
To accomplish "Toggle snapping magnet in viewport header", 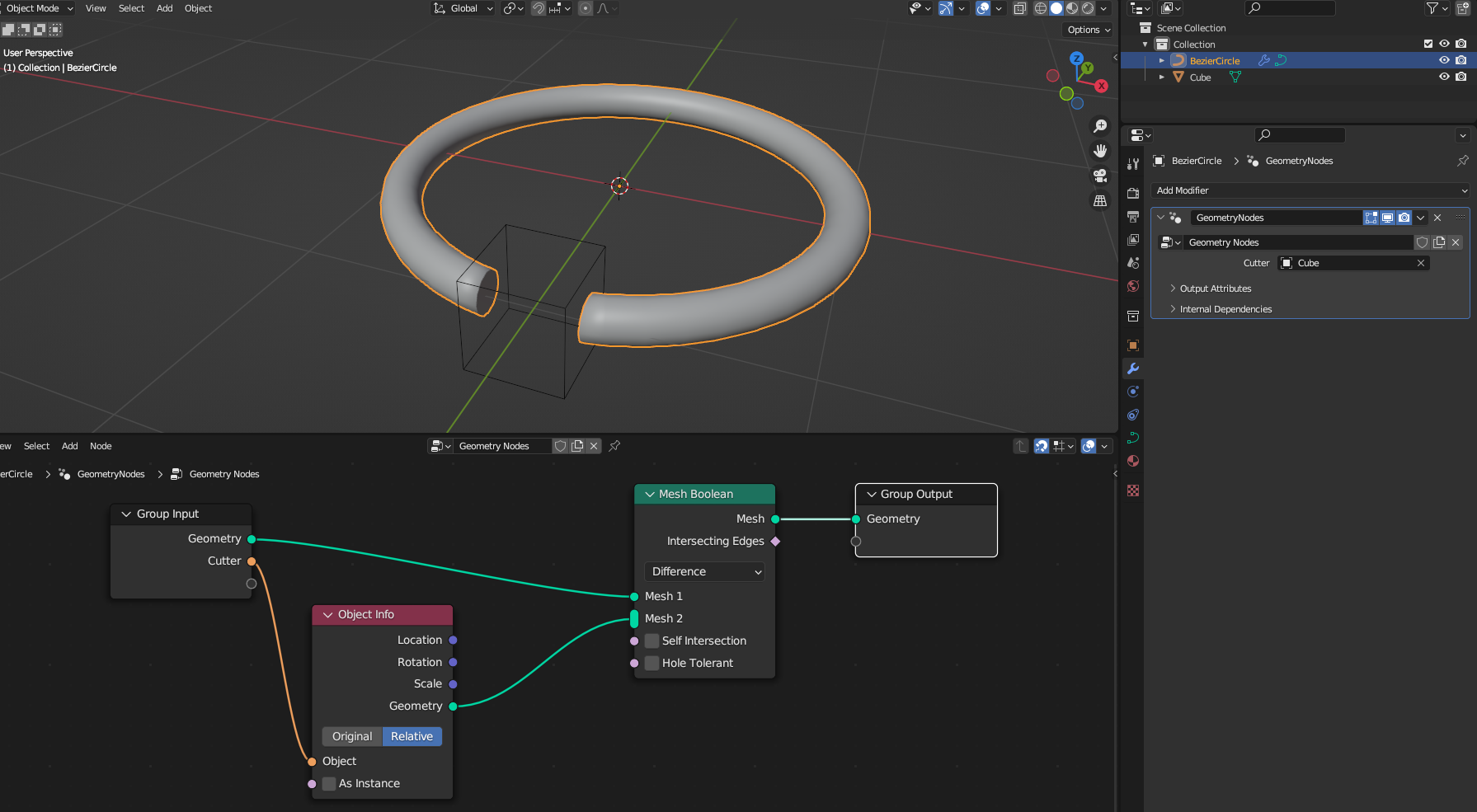I will pyautogui.click(x=538, y=8).
